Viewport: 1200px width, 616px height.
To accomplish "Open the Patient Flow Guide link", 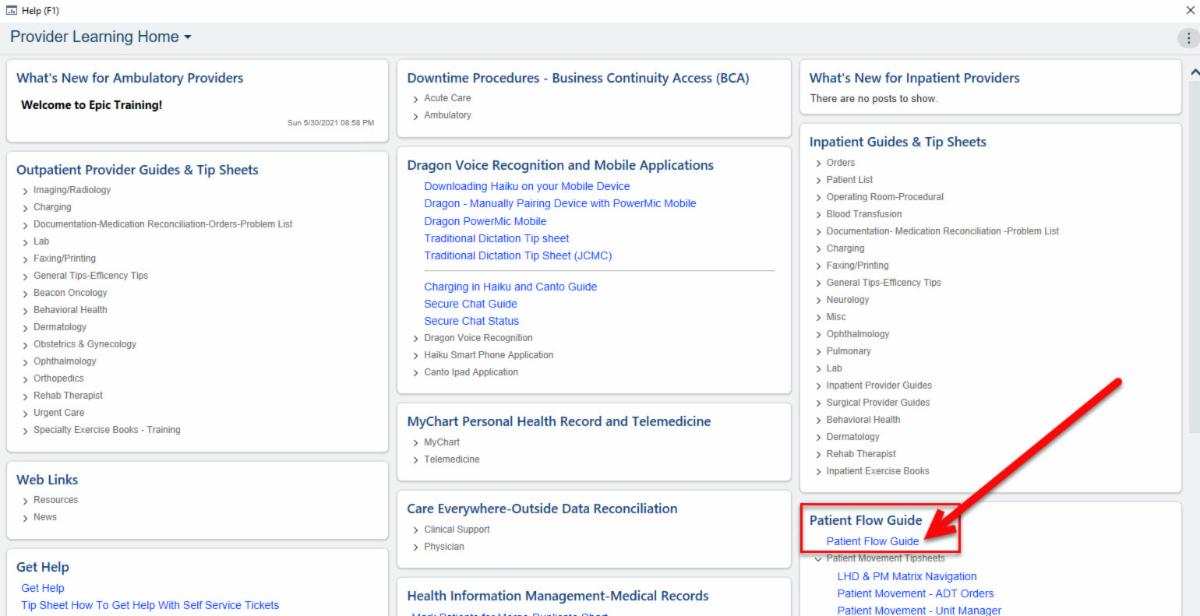I will (x=872, y=541).
